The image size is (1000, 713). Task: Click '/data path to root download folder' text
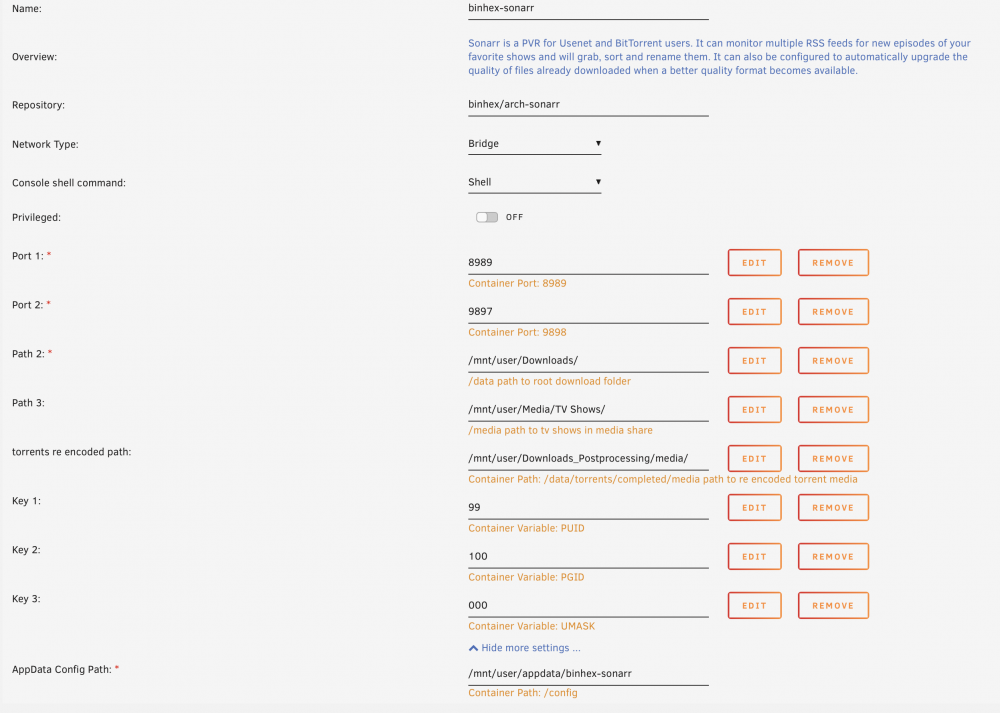point(550,381)
